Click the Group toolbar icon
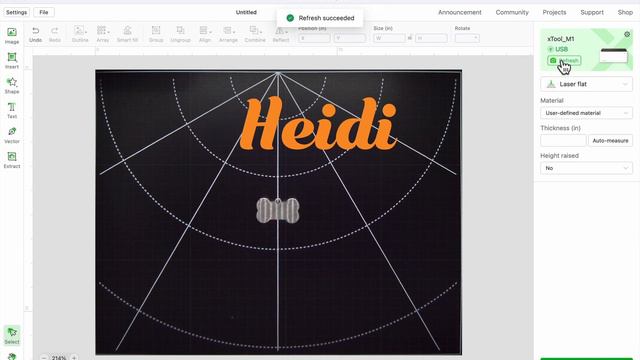The height and width of the screenshot is (360, 640). pos(156,34)
